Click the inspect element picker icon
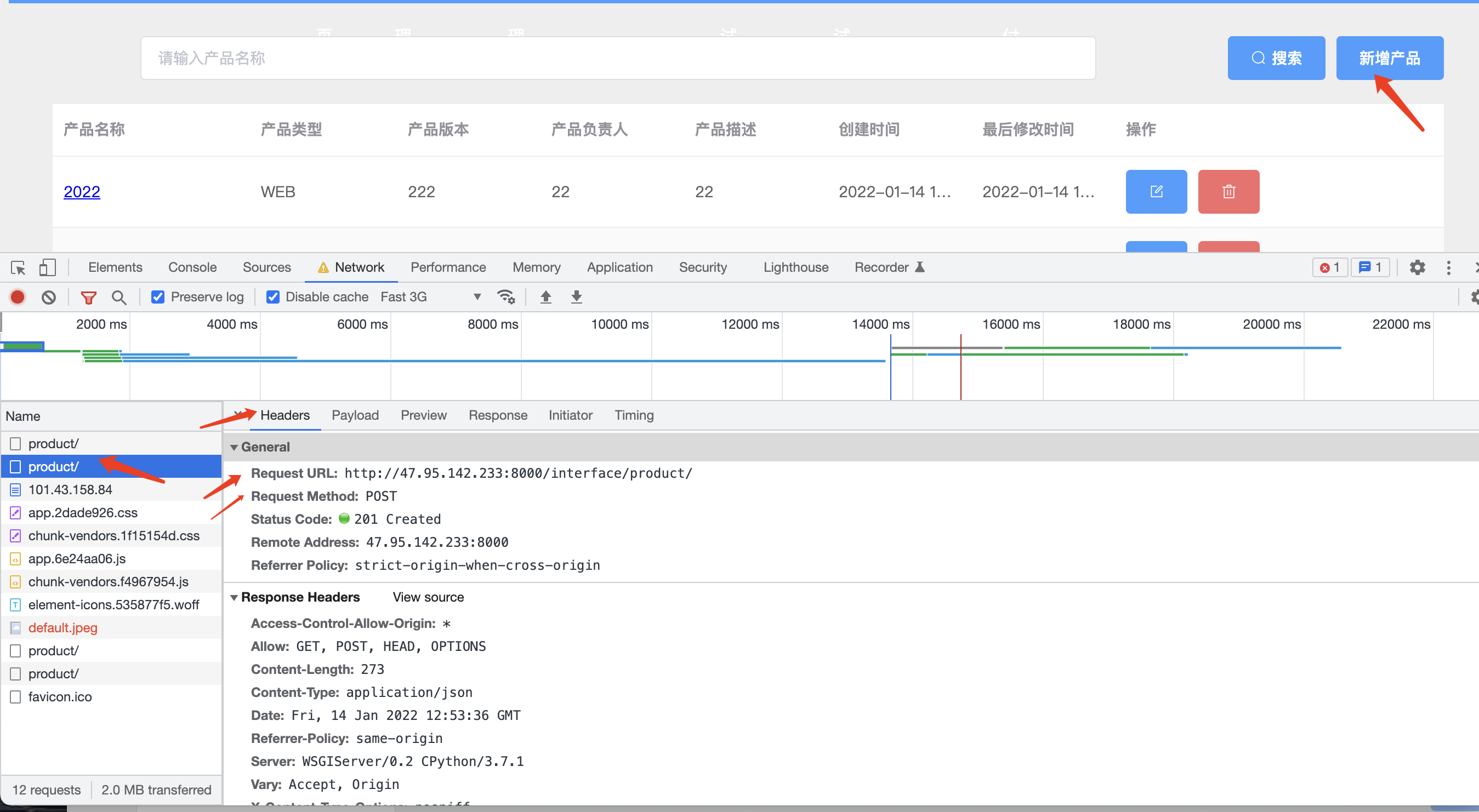Screen dimensions: 1479x812 click(x=18, y=267)
